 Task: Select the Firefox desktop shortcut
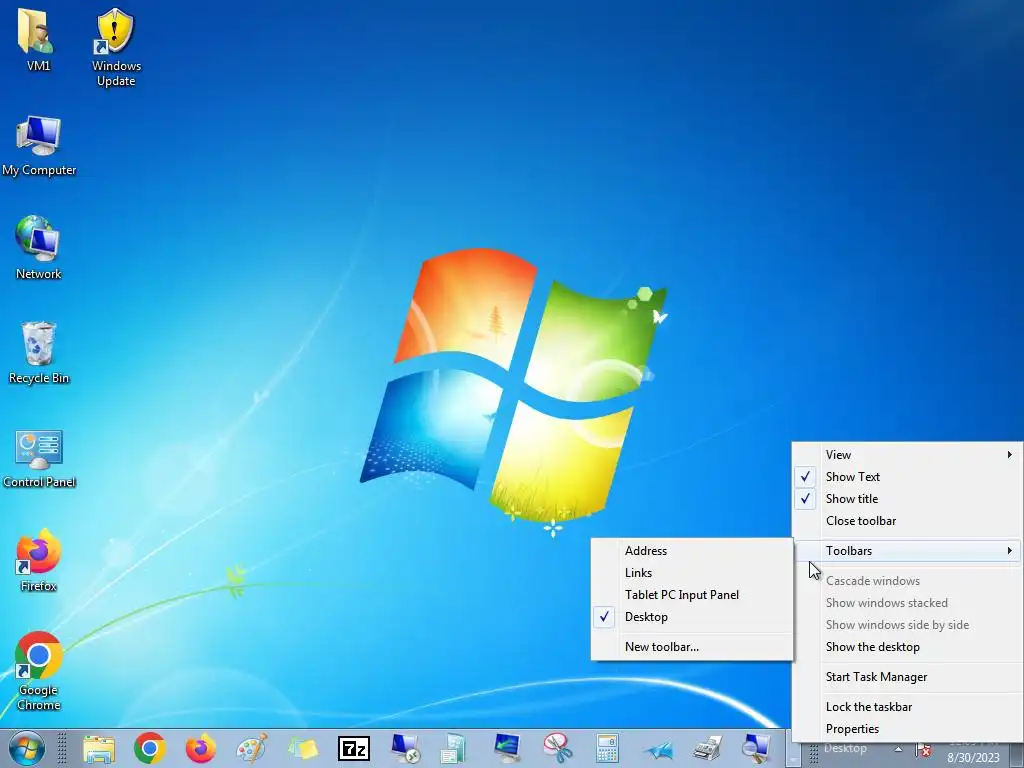(x=39, y=560)
